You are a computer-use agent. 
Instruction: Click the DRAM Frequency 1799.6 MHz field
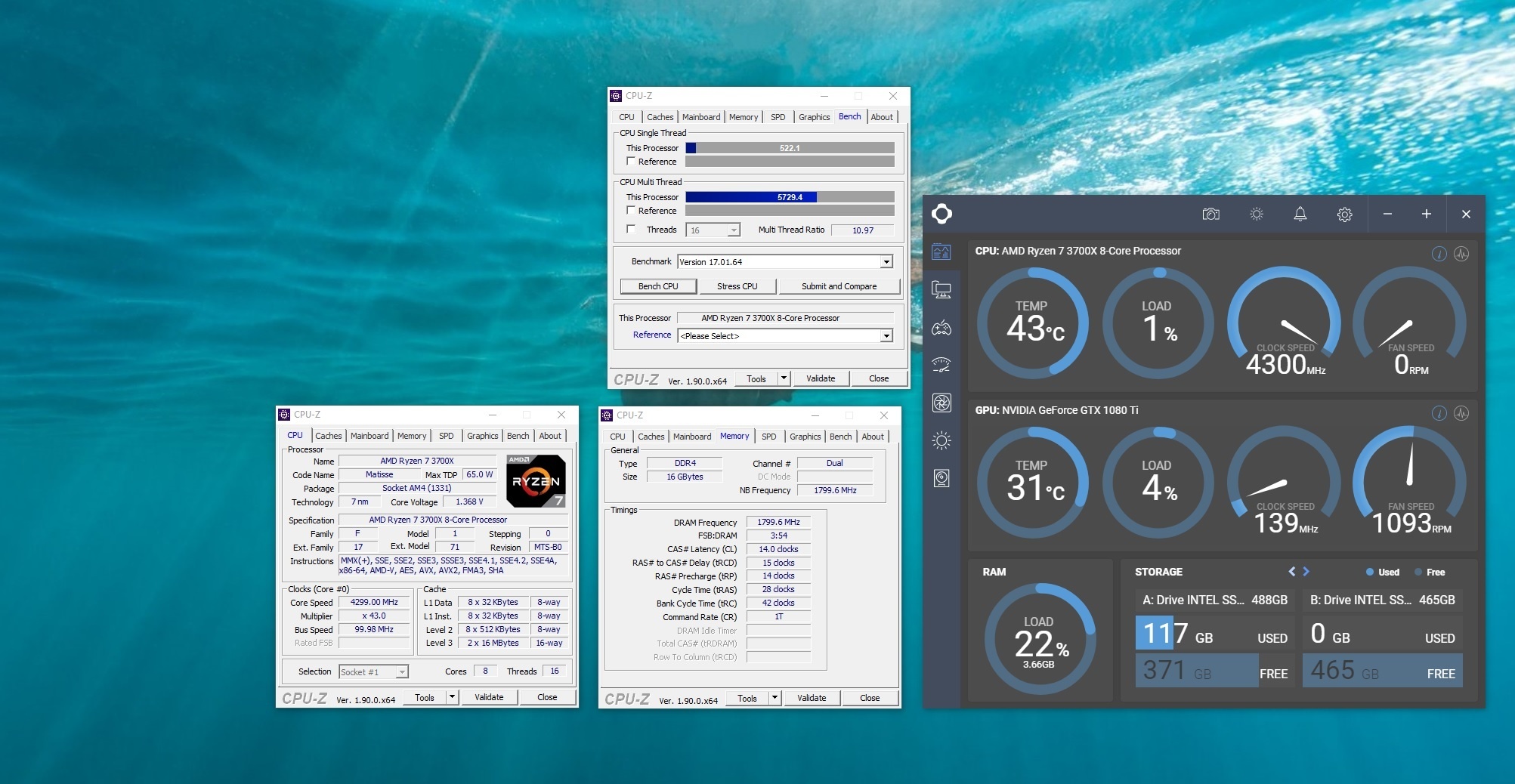pos(778,522)
